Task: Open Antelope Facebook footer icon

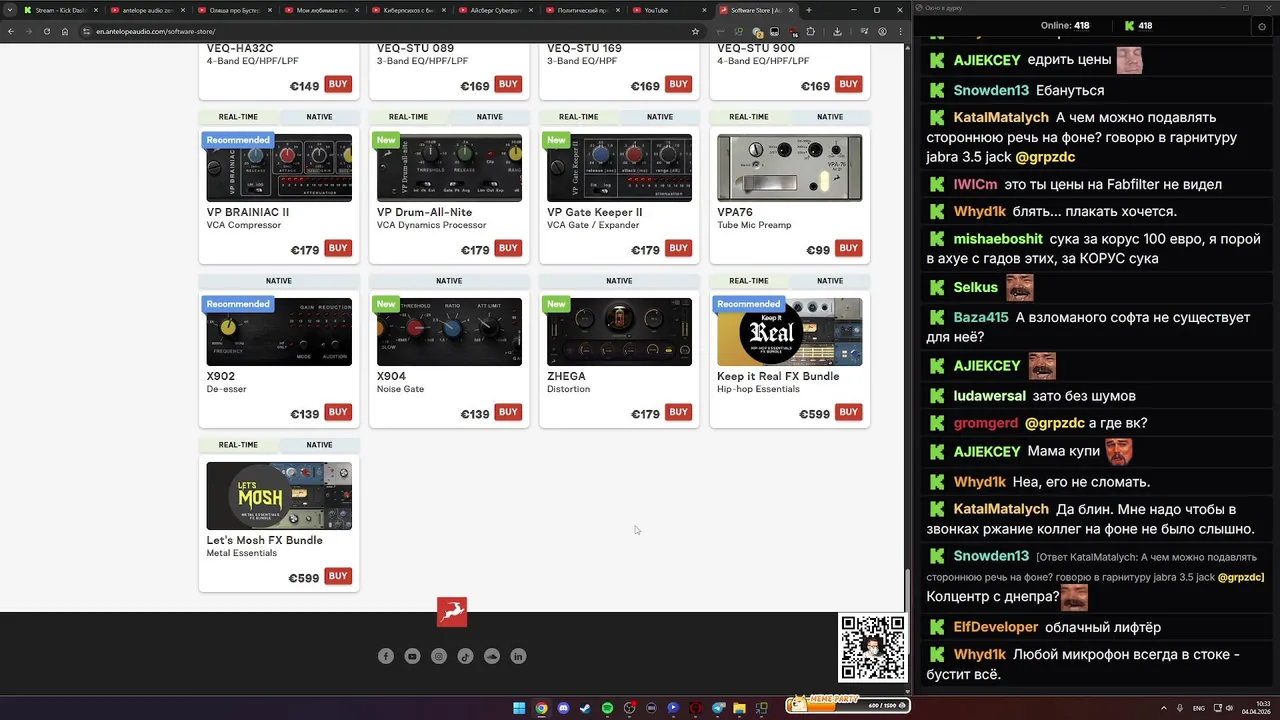Action: (386, 656)
